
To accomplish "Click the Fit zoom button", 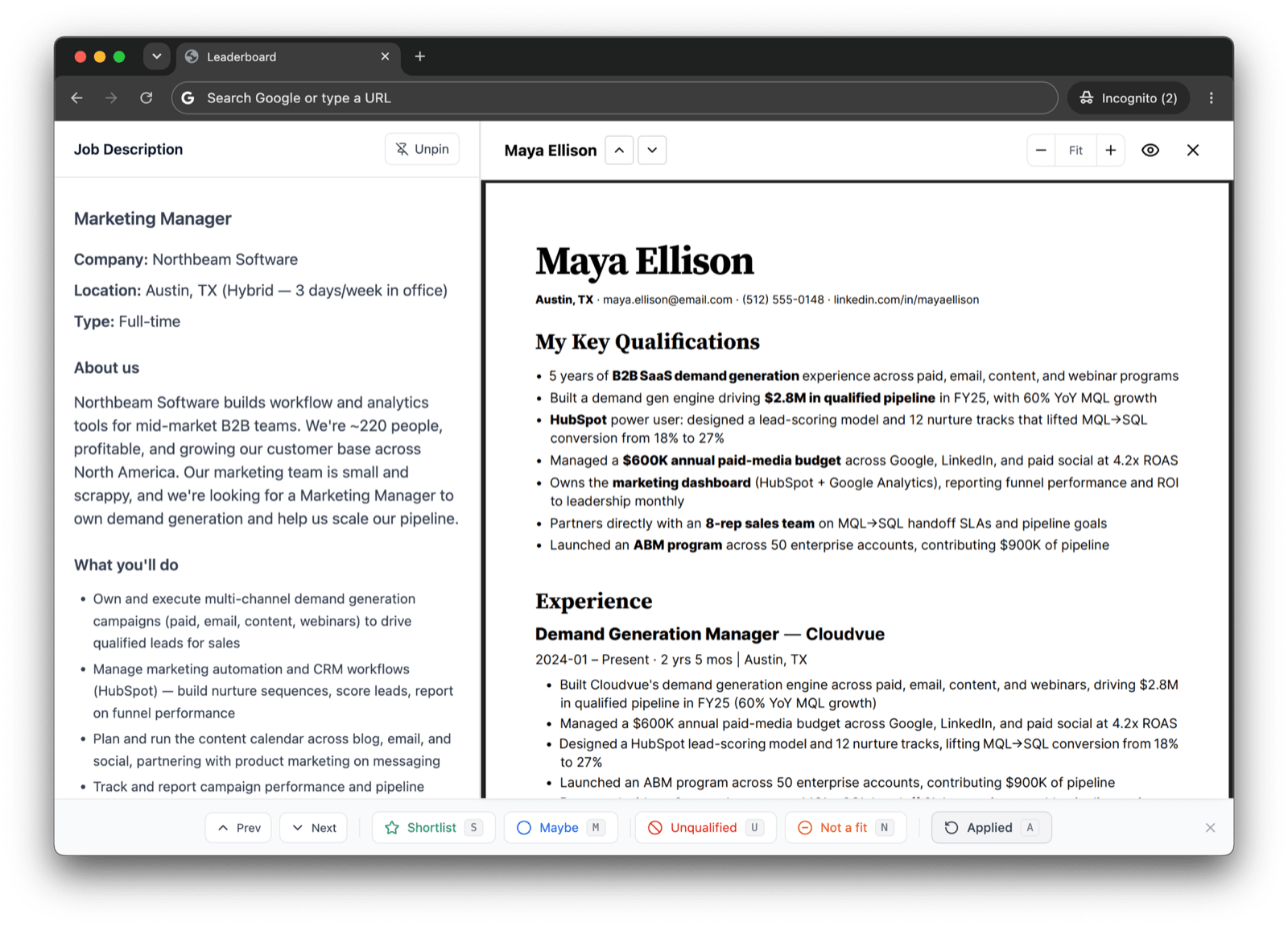I will click(1075, 151).
